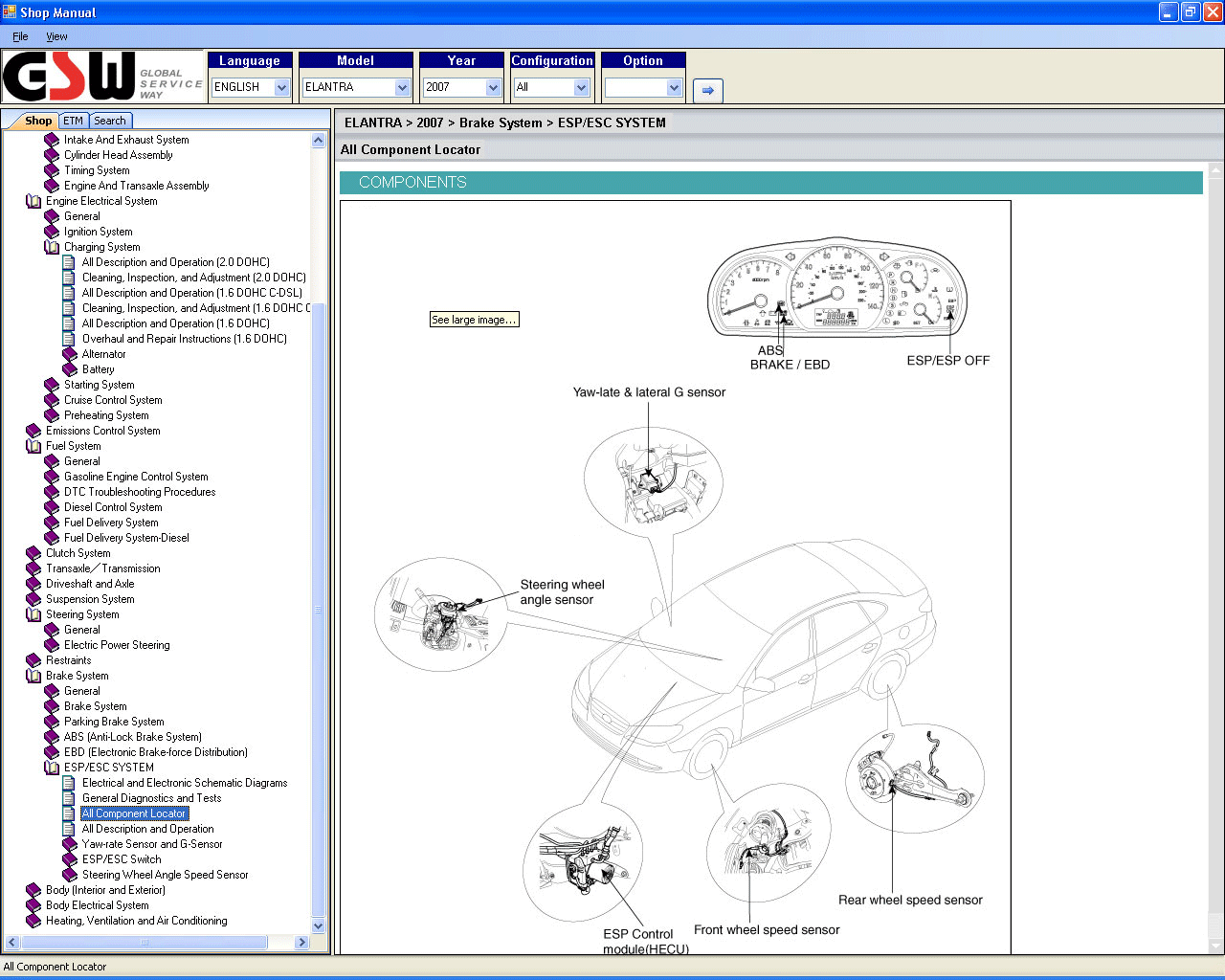This screenshot has width=1225, height=980.
Task: Open the Language dropdown showing ENGLISH
Action: click(x=281, y=87)
